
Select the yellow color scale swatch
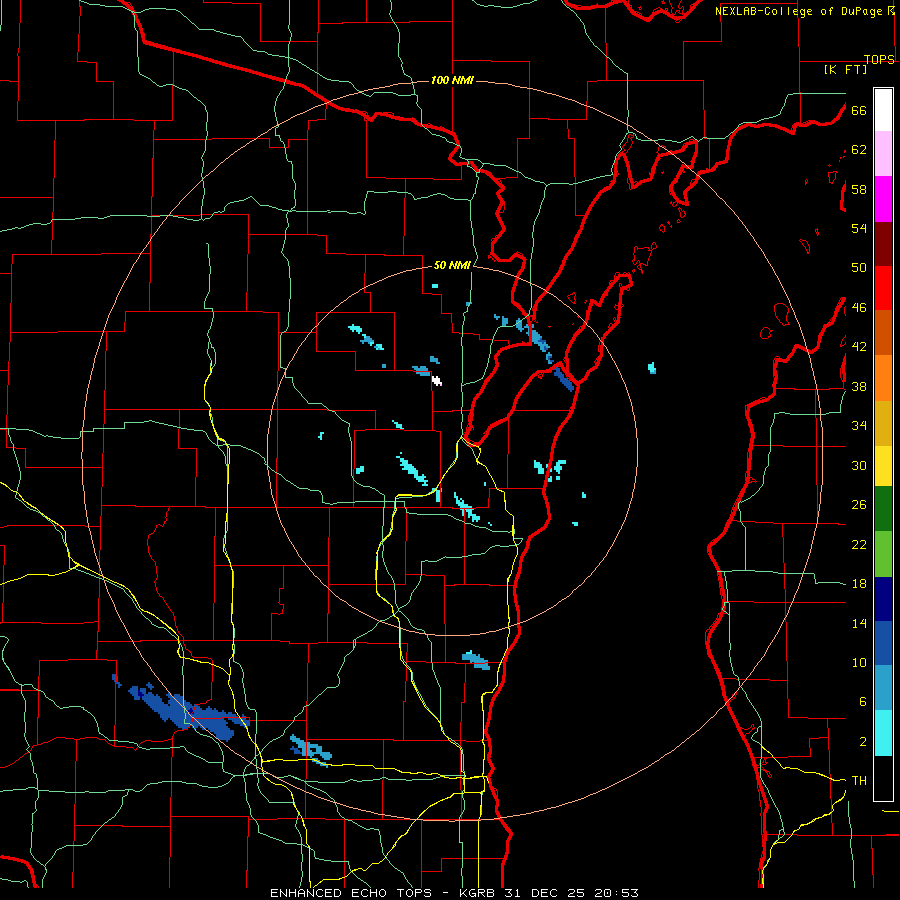pyautogui.click(x=883, y=466)
